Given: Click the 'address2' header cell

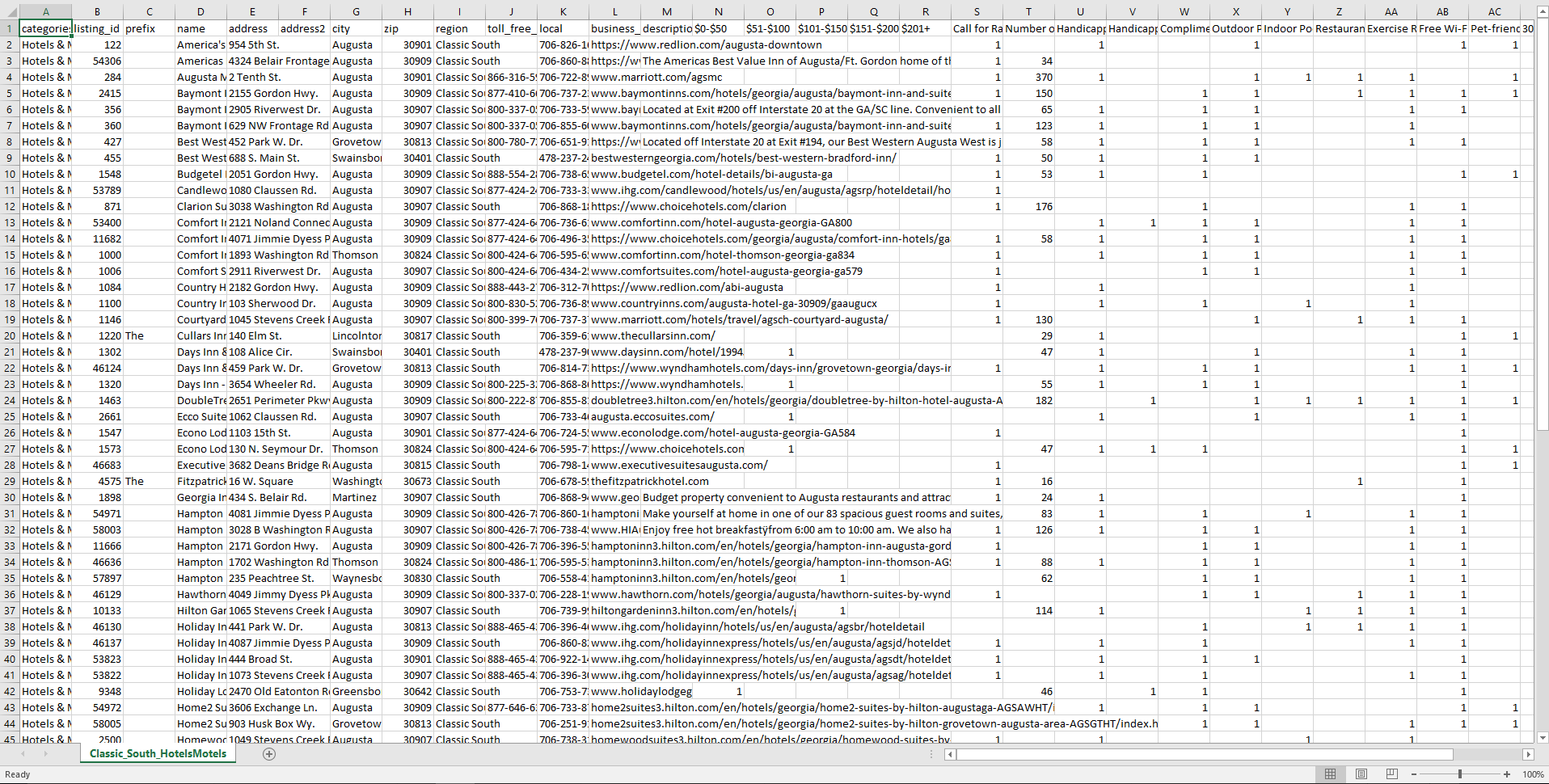Looking at the screenshot, I should (304, 28).
